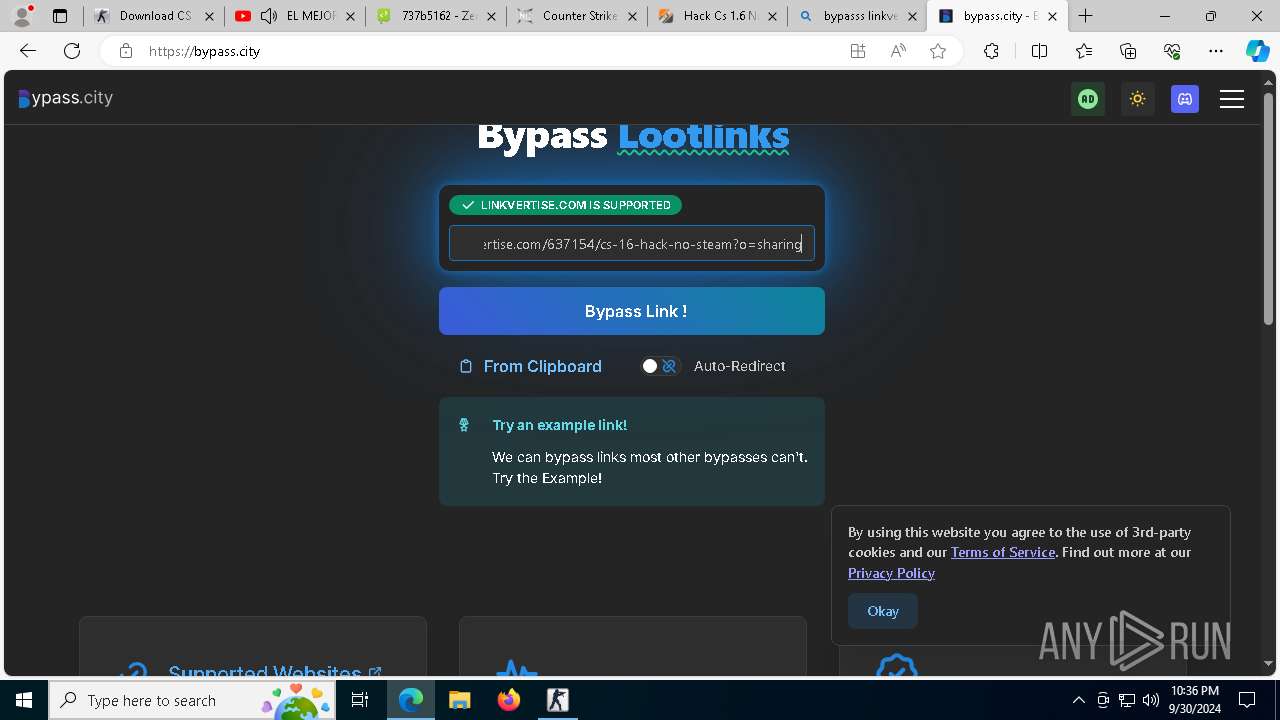Open Browser essentials heart icon
Screen dimensions: 1280x720
point(1172,51)
